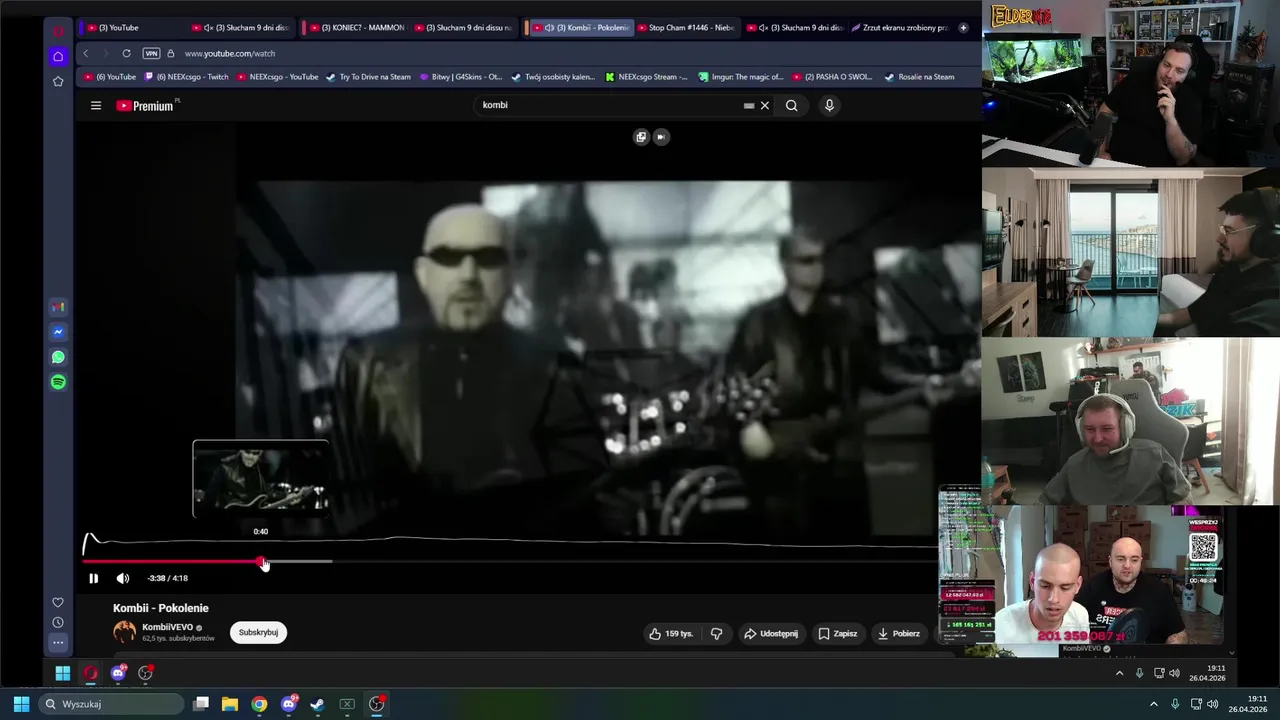This screenshot has width=1280, height=720.
Task: Switch to the 'Stop Cham #1446' tab
Action: (686, 28)
